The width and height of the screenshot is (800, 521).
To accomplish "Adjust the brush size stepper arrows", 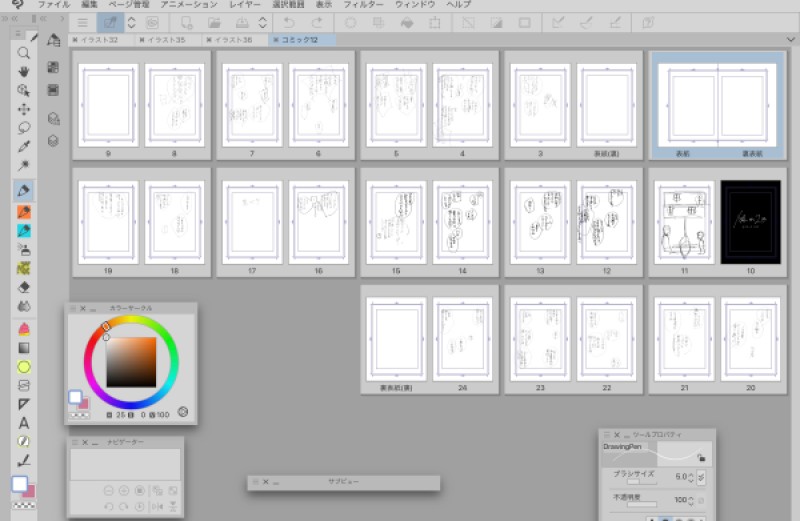I will [x=691, y=477].
